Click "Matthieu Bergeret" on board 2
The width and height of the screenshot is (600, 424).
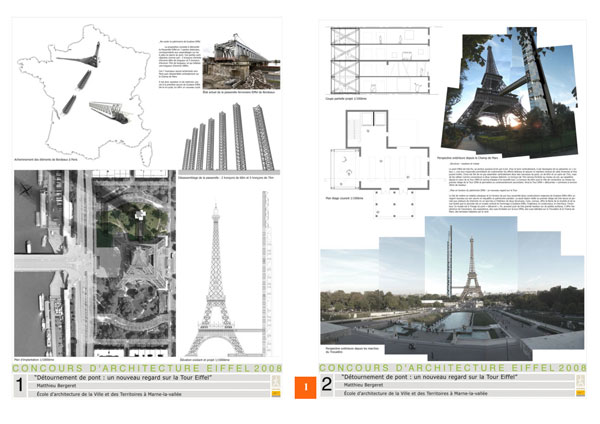coord(363,385)
